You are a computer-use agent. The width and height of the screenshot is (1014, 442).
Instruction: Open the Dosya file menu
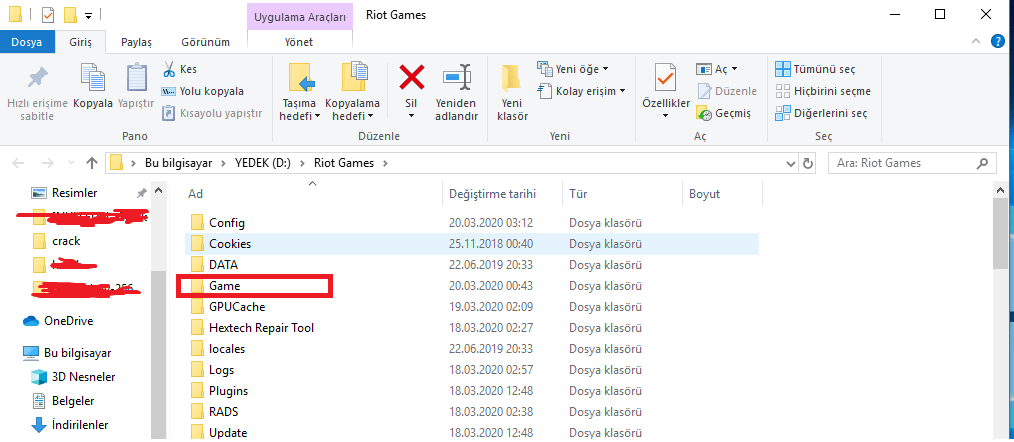(x=27, y=42)
